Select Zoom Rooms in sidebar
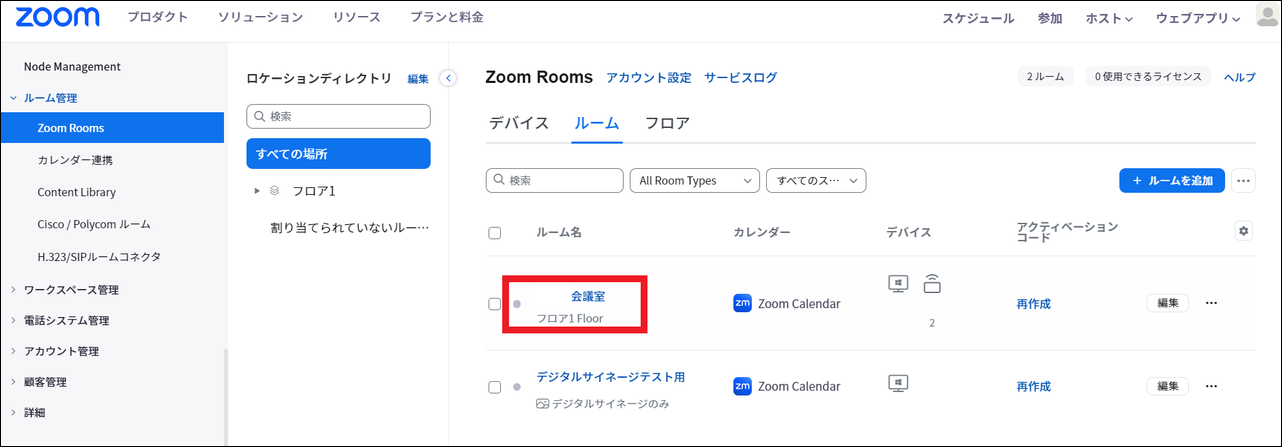The image size is (1282, 447). coord(112,128)
